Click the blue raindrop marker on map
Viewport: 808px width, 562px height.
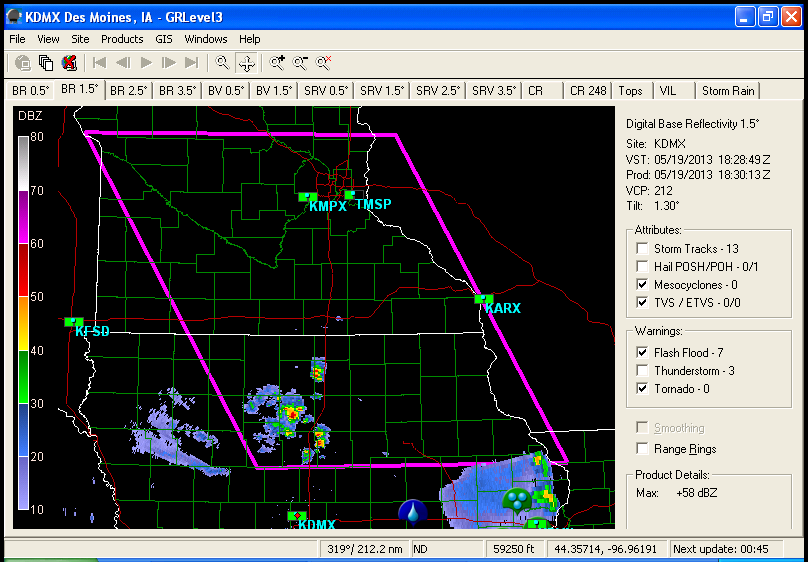coord(413,513)
